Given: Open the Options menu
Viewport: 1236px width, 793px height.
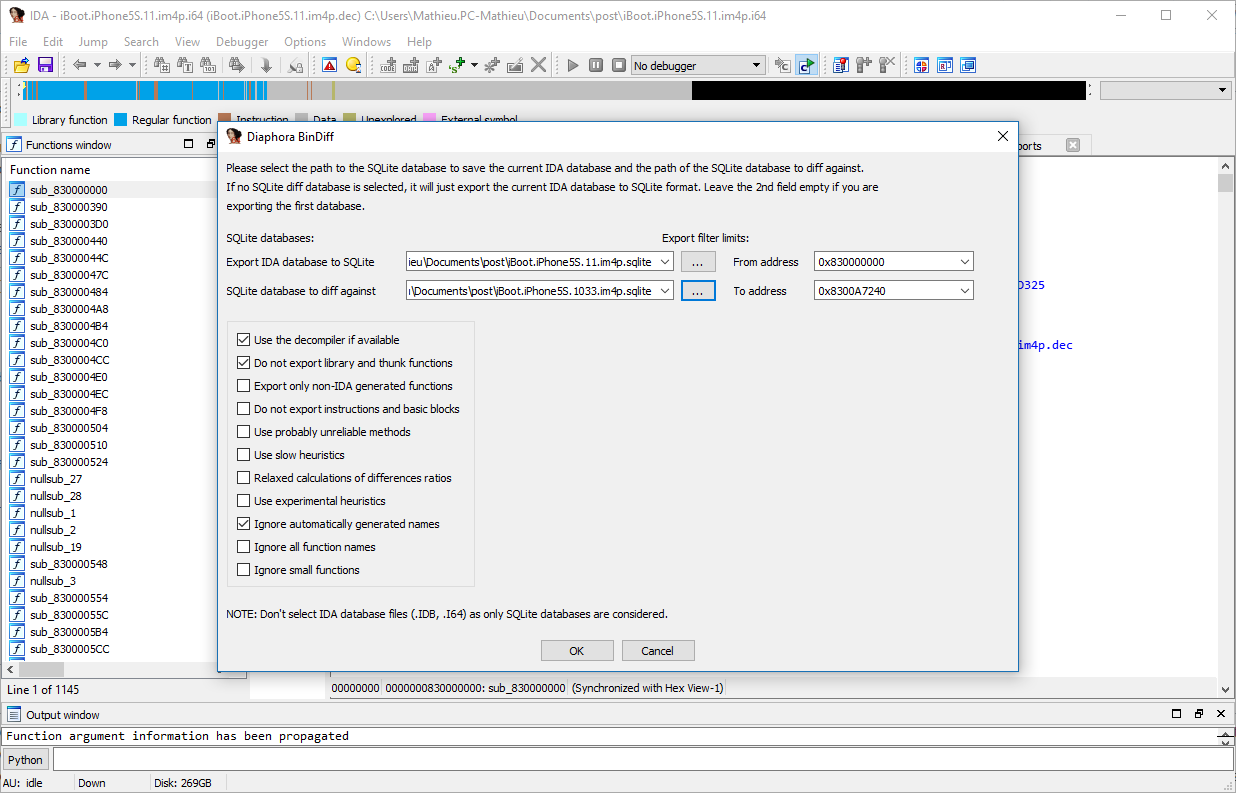Looking at the screenshot, I should [x=305, y=42].
